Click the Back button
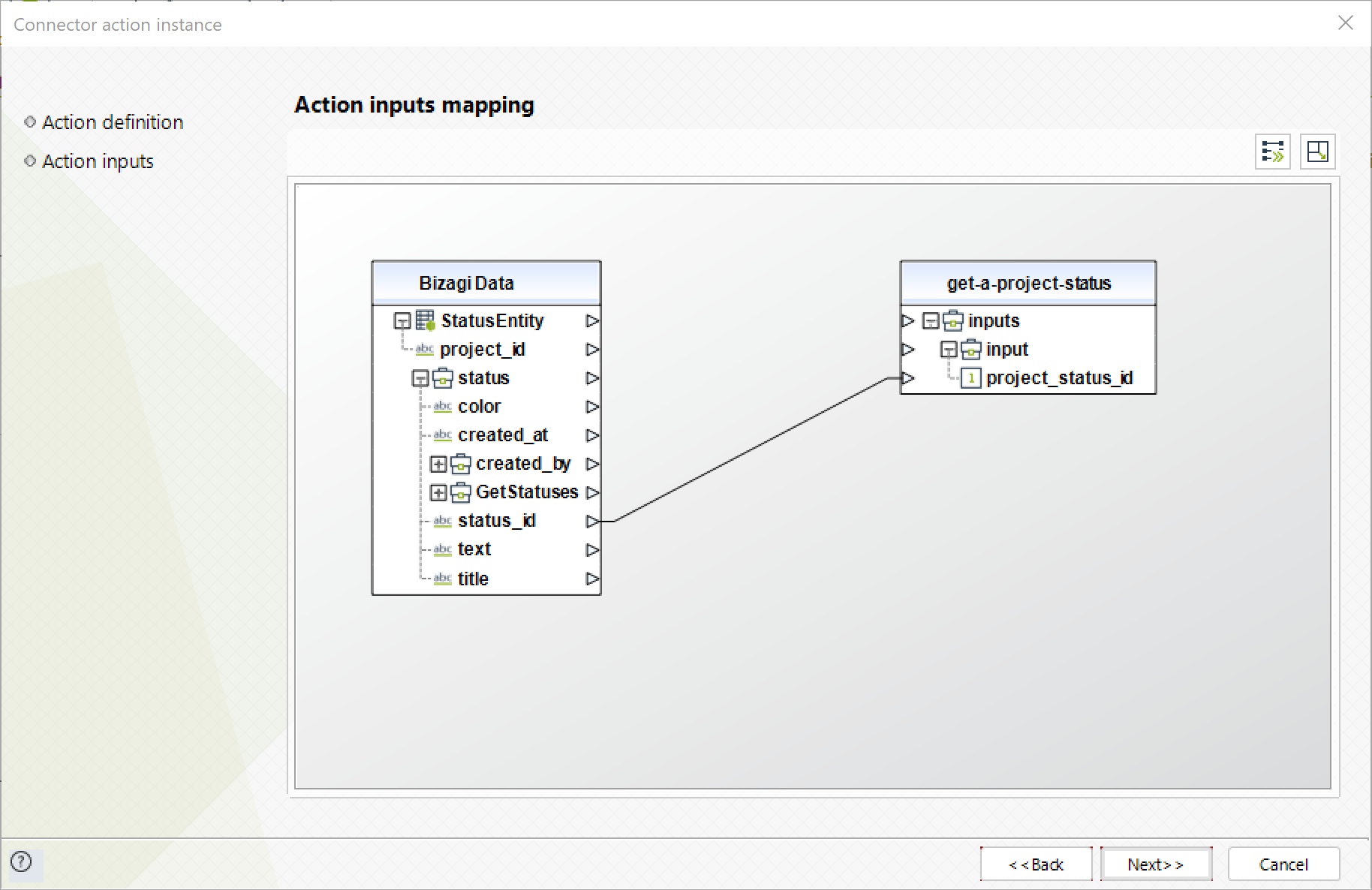This screenshot has width=1372, height=890. [1036, 864]
